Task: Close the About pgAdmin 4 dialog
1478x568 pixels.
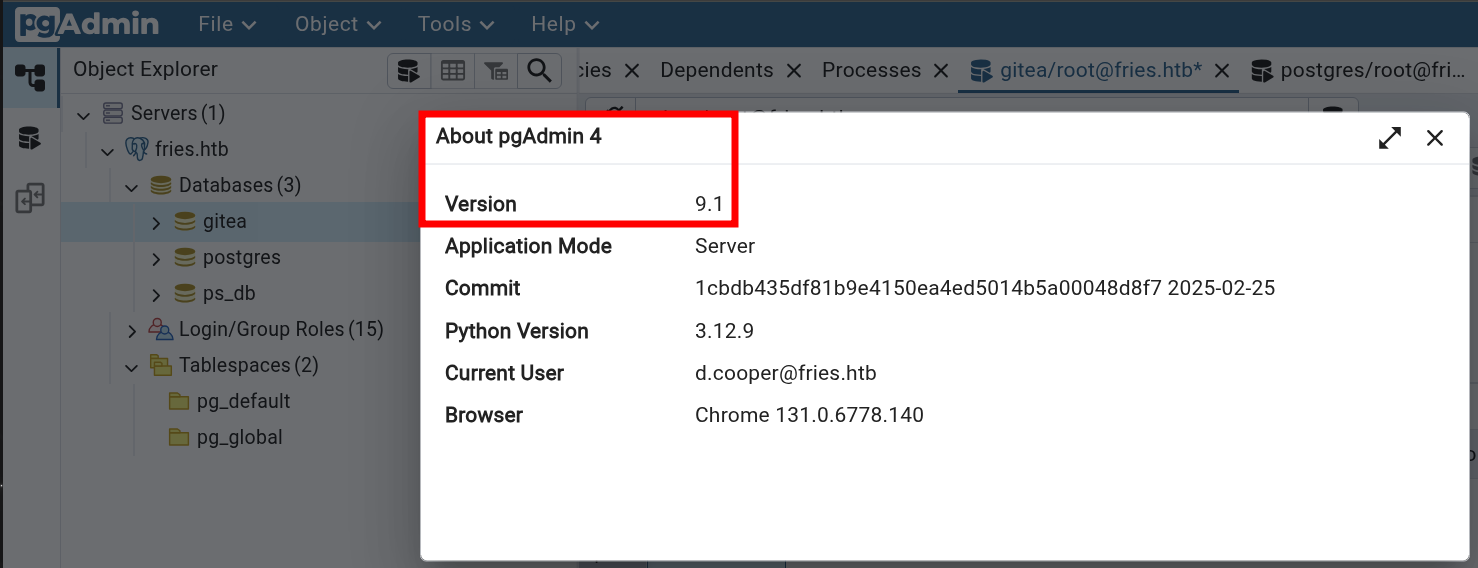Action: (x=1435, y=138)
